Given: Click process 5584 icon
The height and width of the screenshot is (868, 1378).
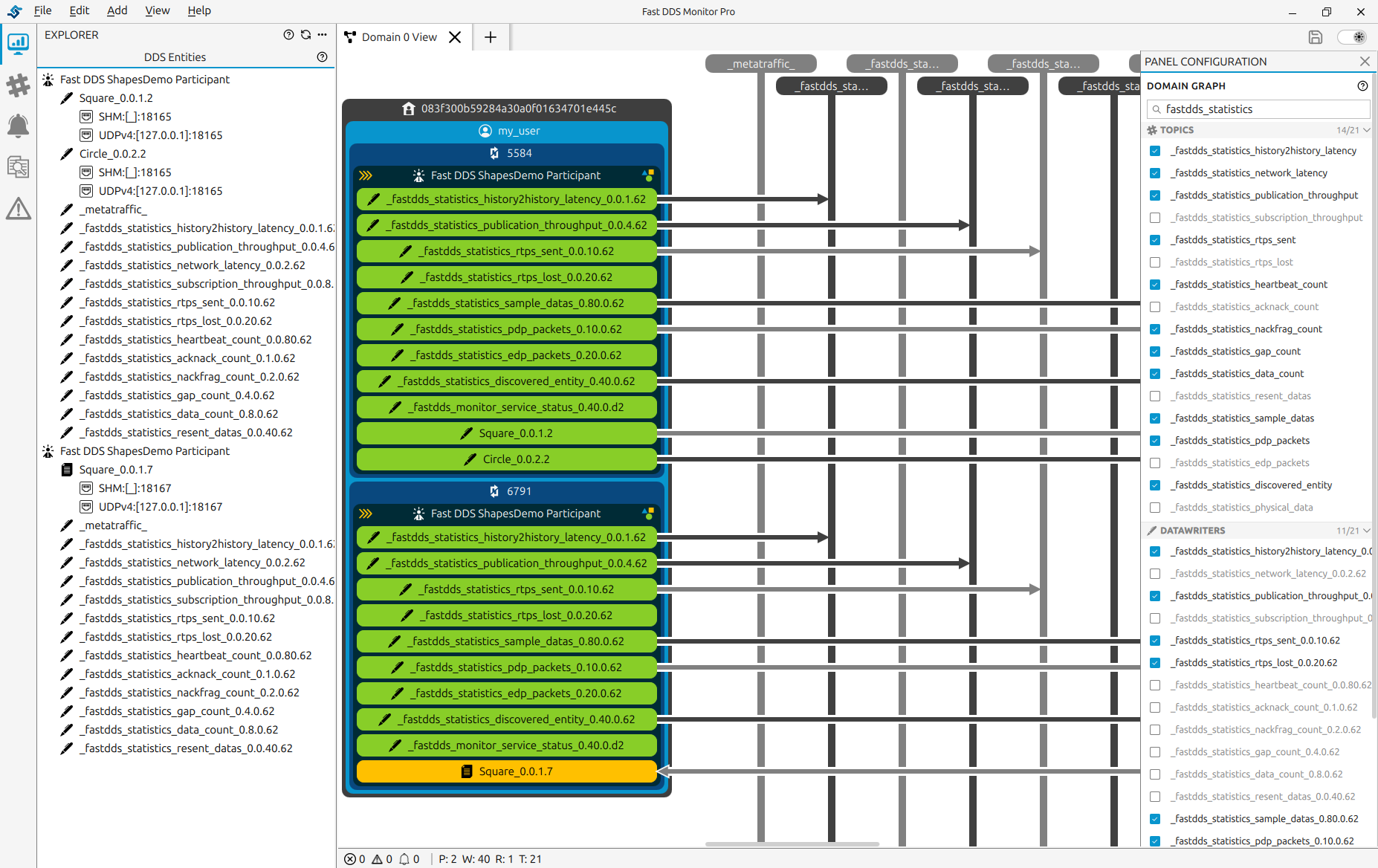Looking at the screenshot, I should point(494,153).
